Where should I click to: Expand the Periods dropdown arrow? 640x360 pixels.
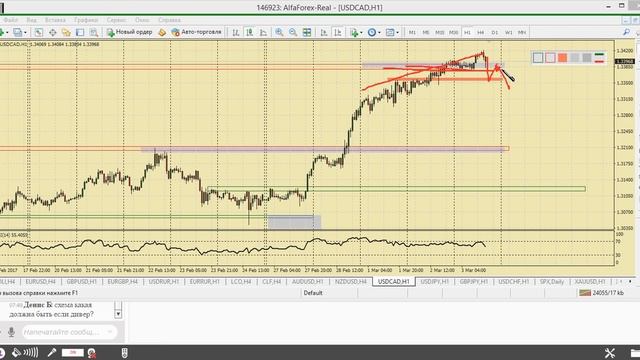coord(379,32)
